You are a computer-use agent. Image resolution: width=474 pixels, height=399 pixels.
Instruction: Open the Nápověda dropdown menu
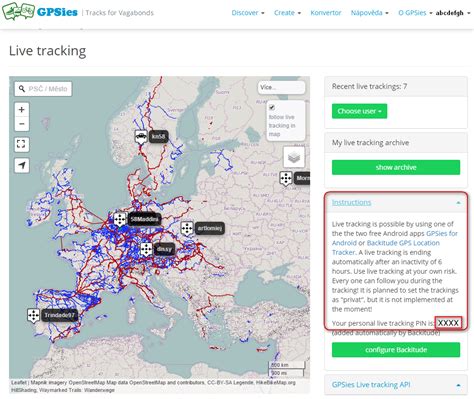[x=369, y=13]
